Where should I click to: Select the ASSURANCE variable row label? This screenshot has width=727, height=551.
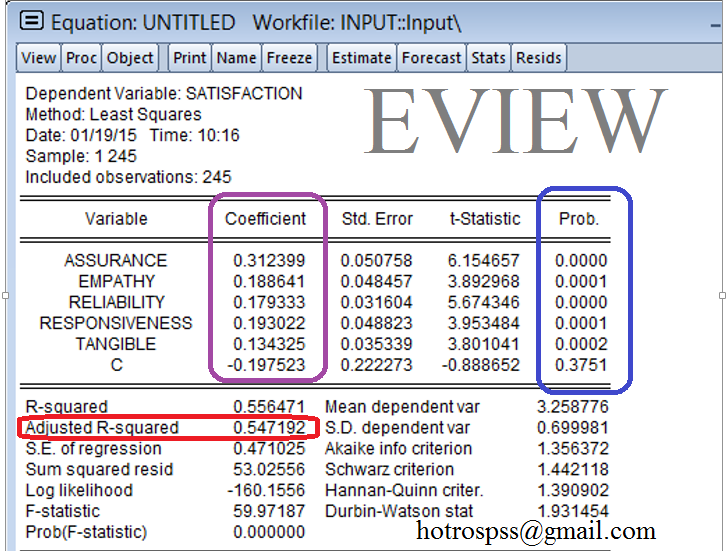[116, 260]
